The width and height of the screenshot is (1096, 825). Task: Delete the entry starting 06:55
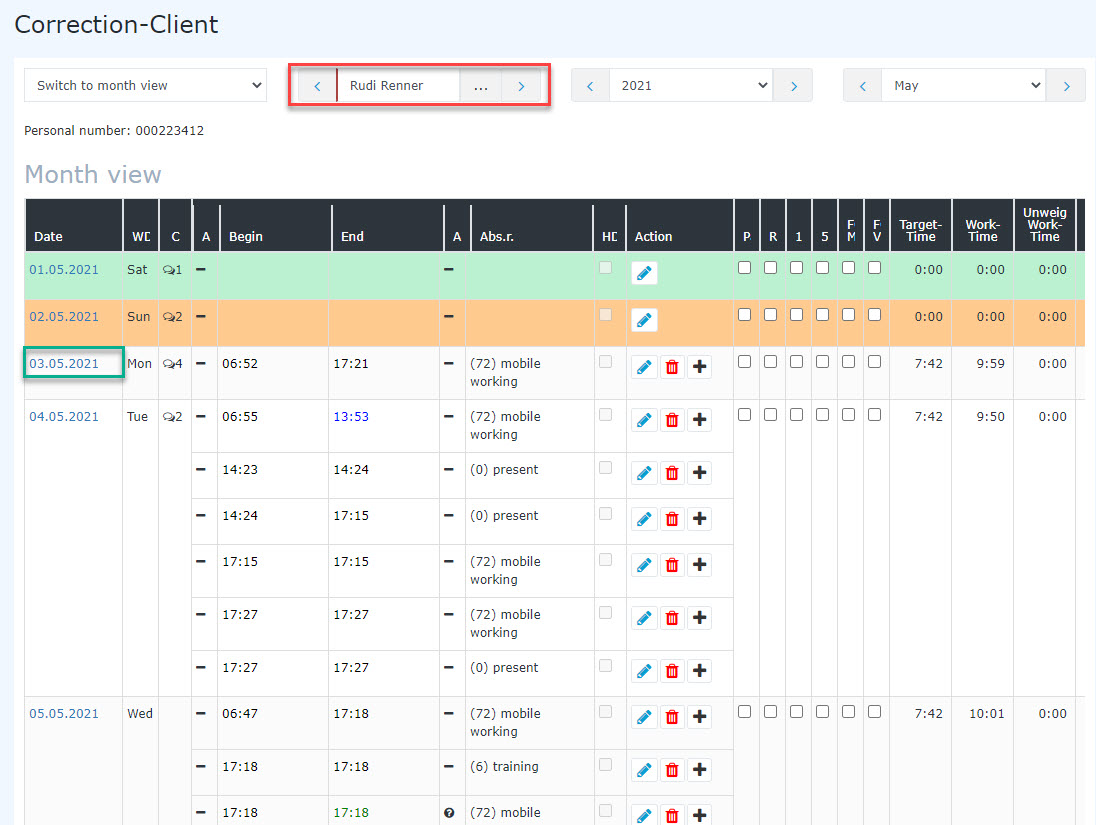[x=672, y=419]
